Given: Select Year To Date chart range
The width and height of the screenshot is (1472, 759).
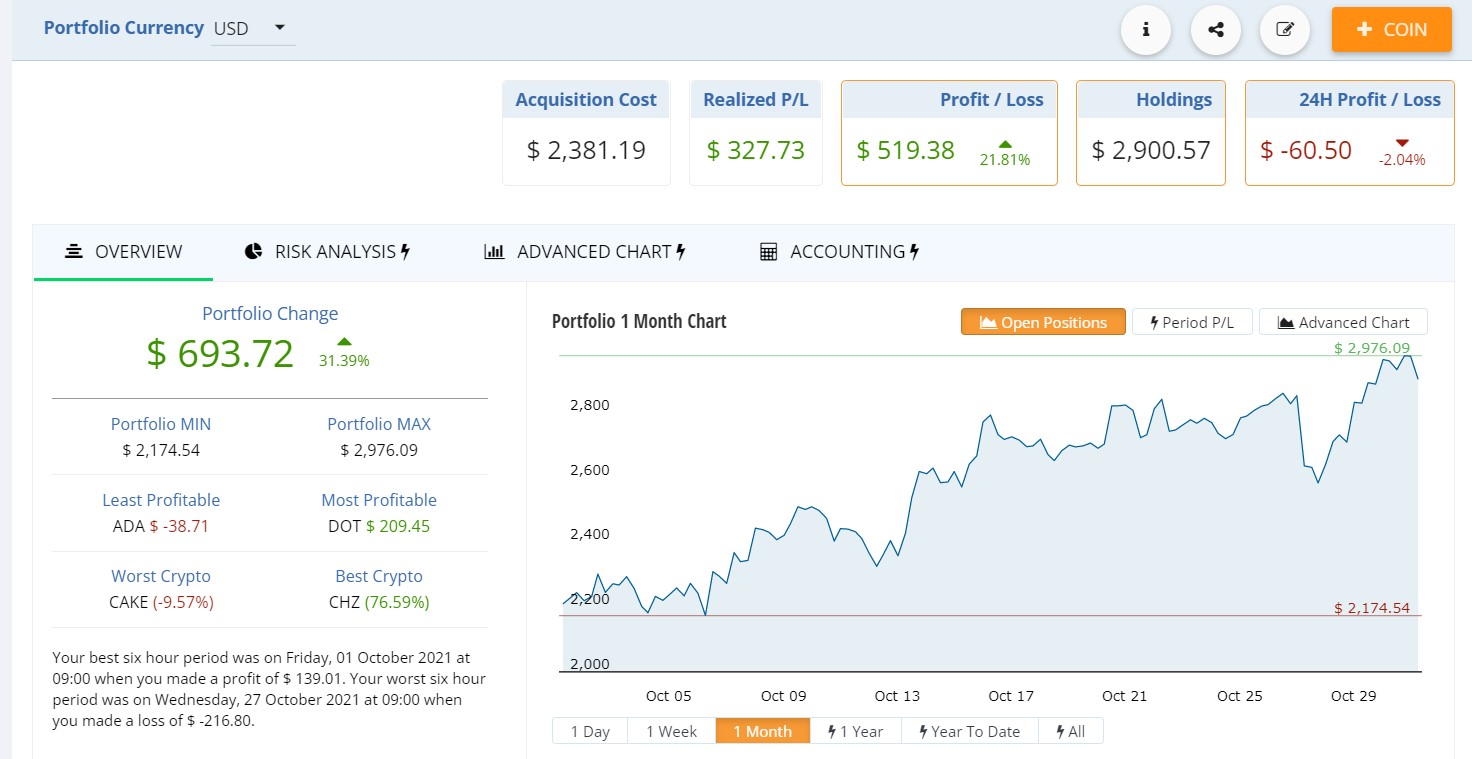Looking at the screenshot, I should 970,731.
